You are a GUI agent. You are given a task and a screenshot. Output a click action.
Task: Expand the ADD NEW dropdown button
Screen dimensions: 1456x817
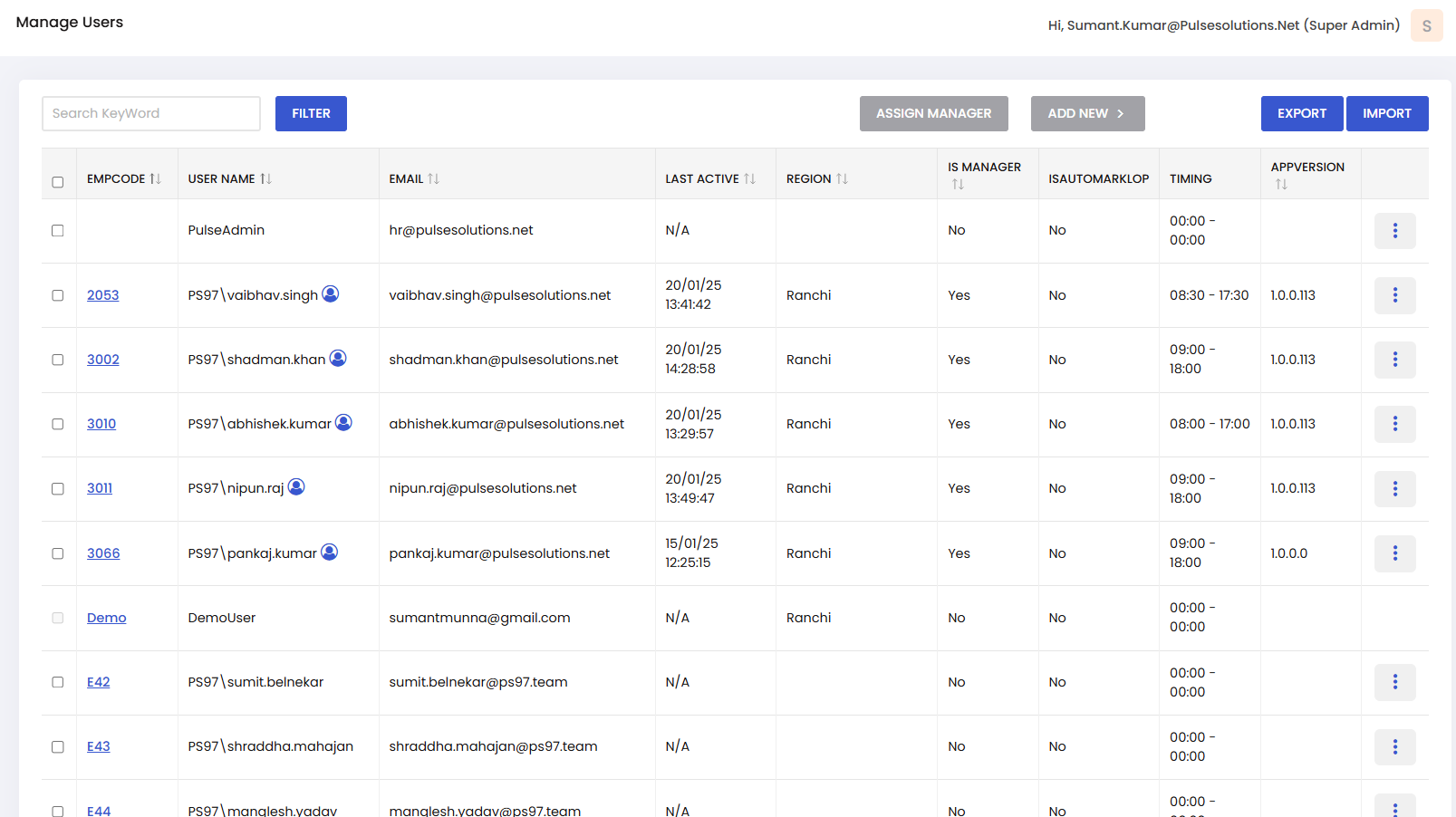click(x=1087, y=114)
